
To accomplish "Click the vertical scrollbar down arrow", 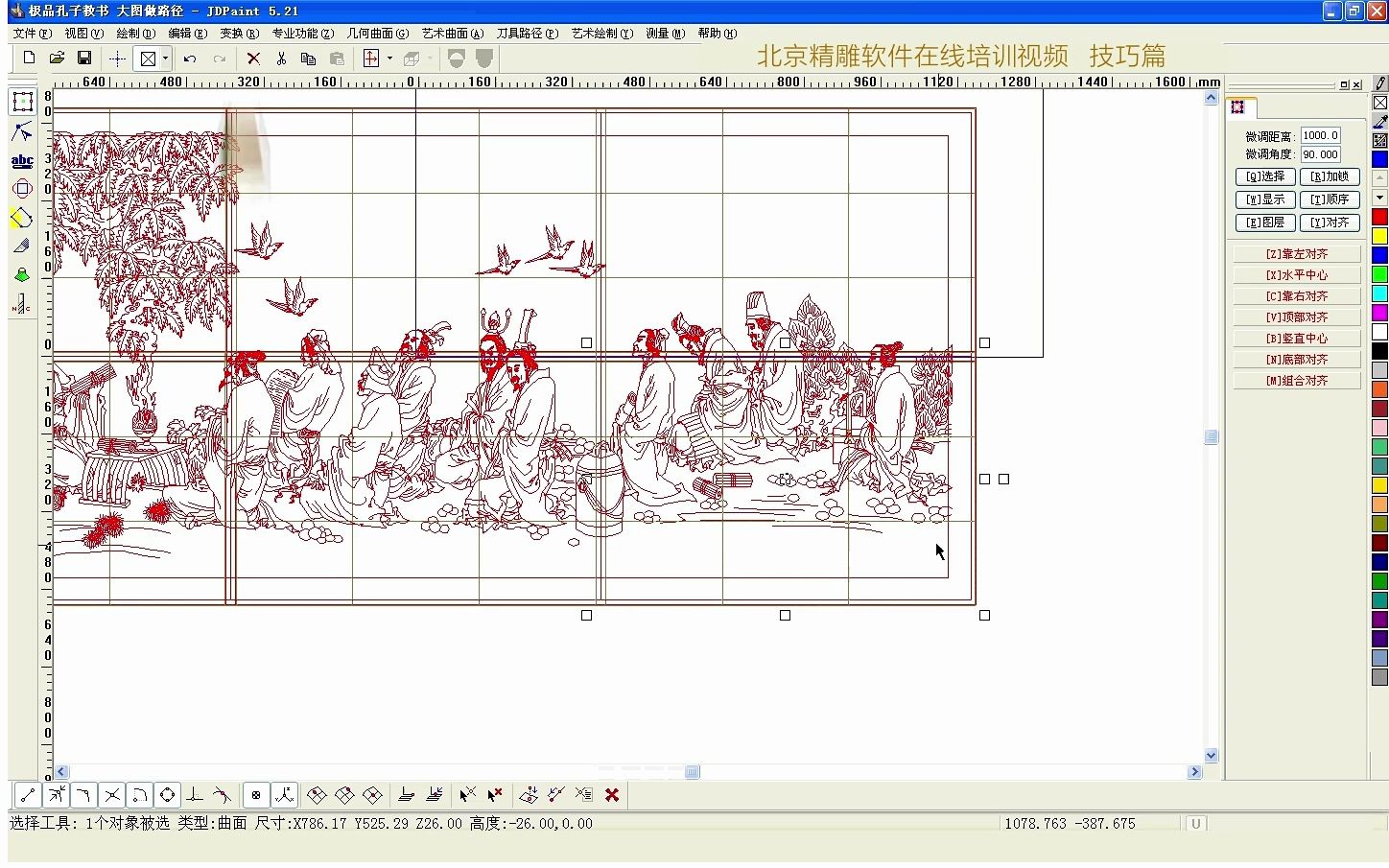I will [1211, 756].
